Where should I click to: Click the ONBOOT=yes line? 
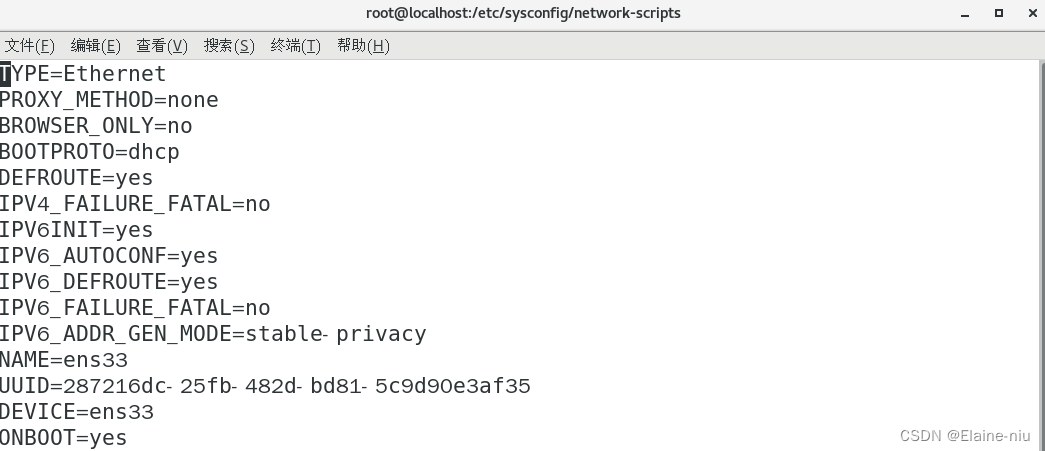pos(64,438)
